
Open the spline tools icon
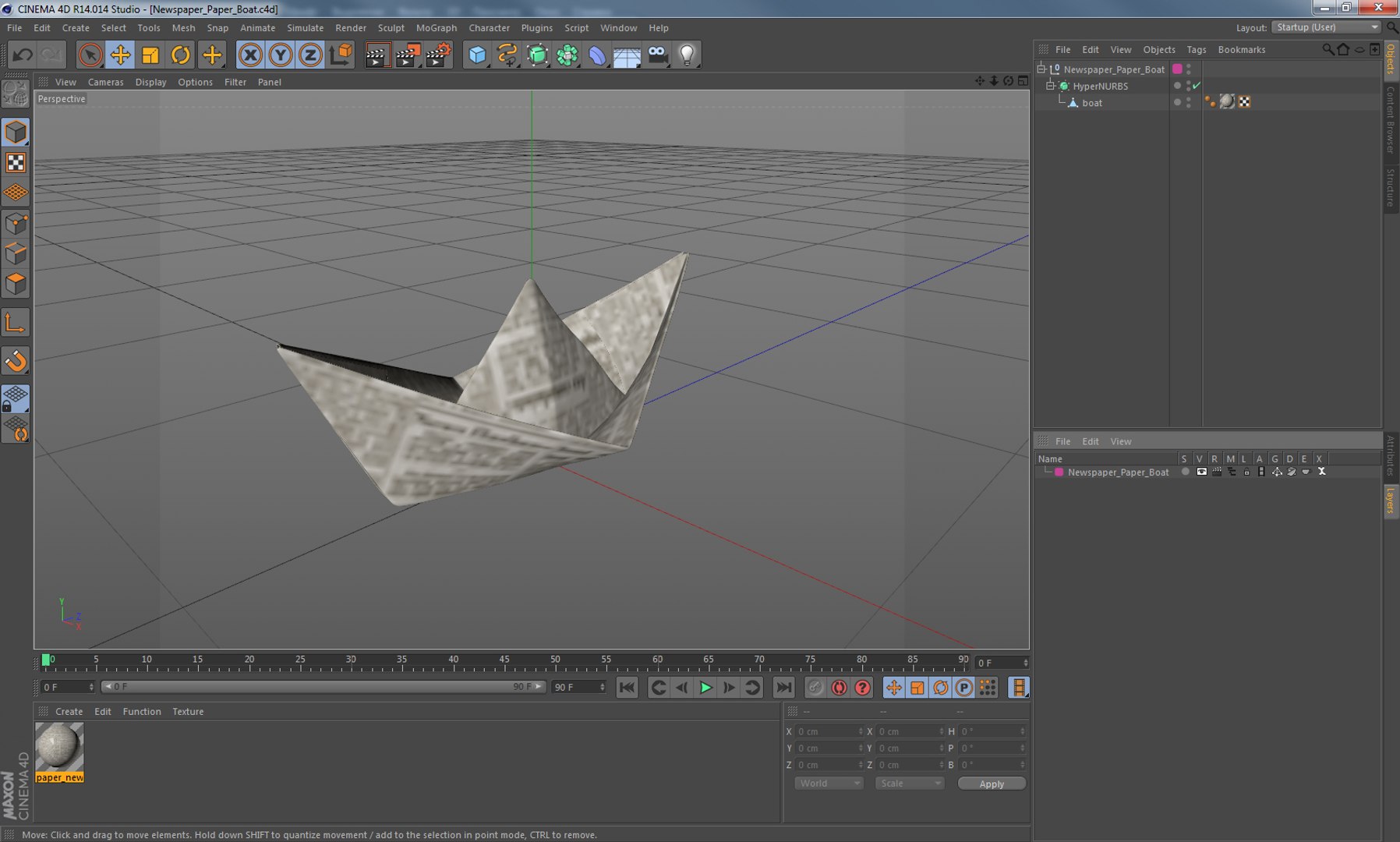(507, 55)
